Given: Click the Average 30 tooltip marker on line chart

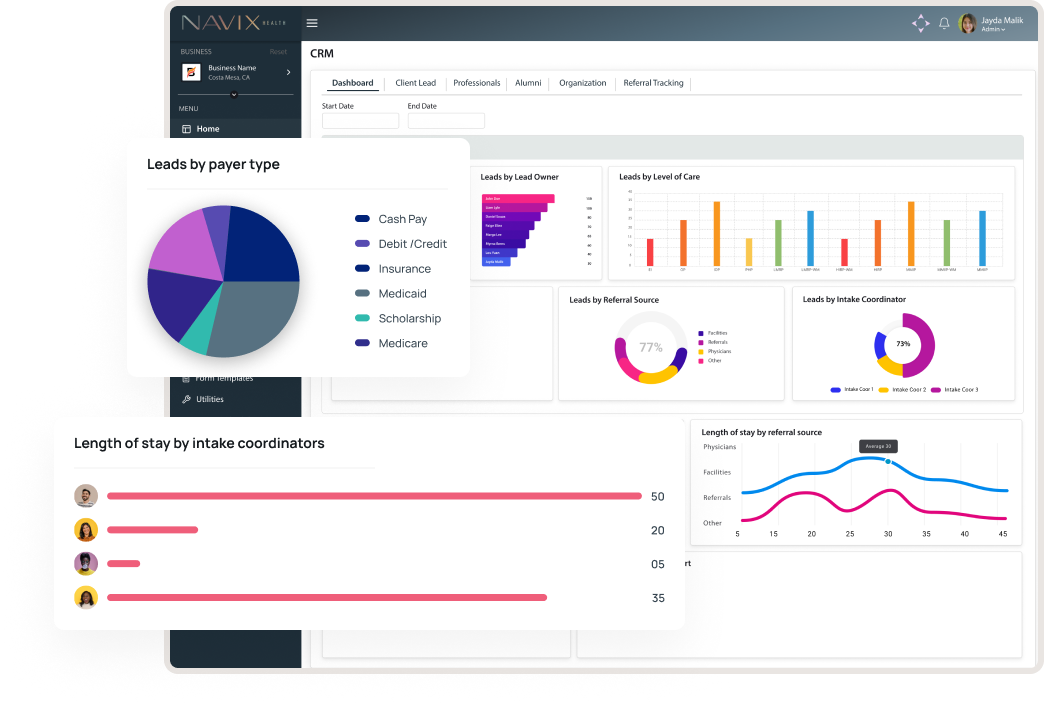Looking at the screenshot, I should [888, 461].
